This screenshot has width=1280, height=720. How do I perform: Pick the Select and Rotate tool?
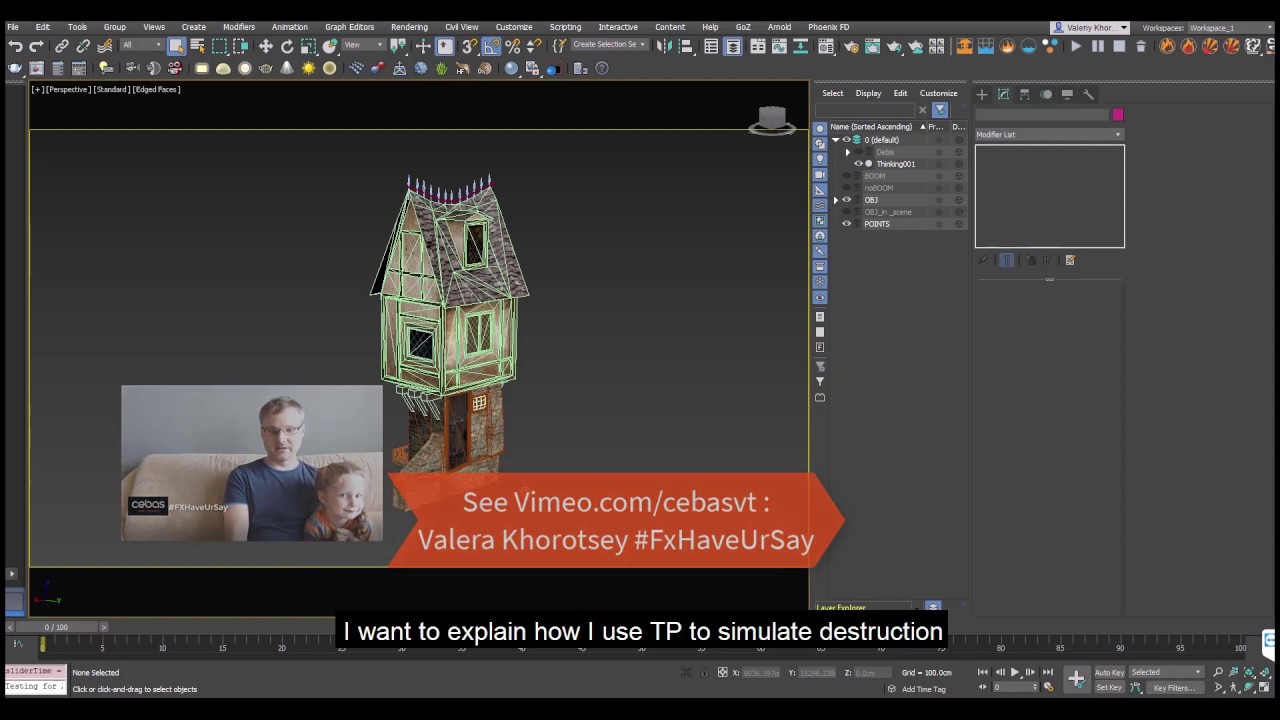tap(287, 46)
